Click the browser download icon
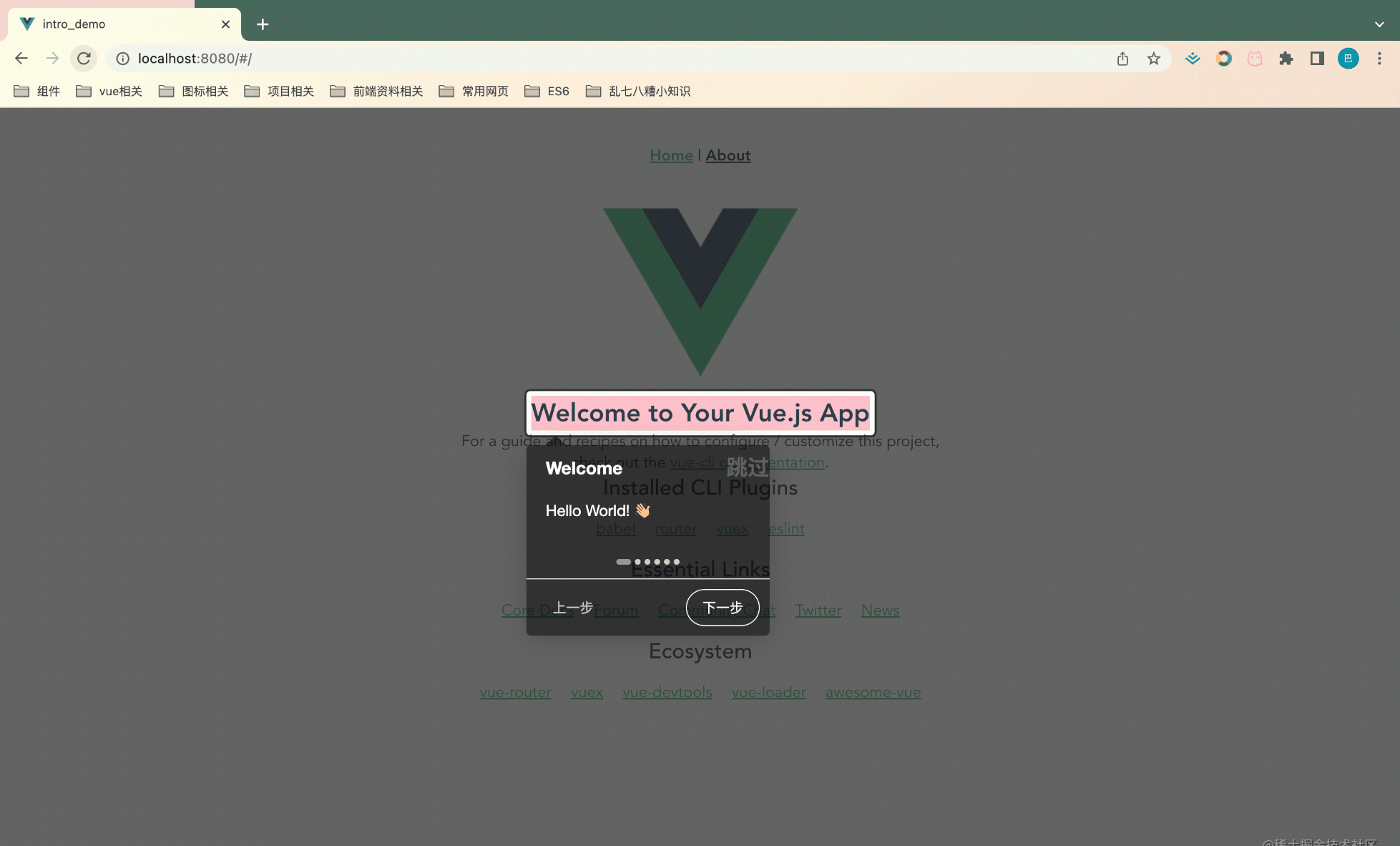 [x=1192, y=58]
